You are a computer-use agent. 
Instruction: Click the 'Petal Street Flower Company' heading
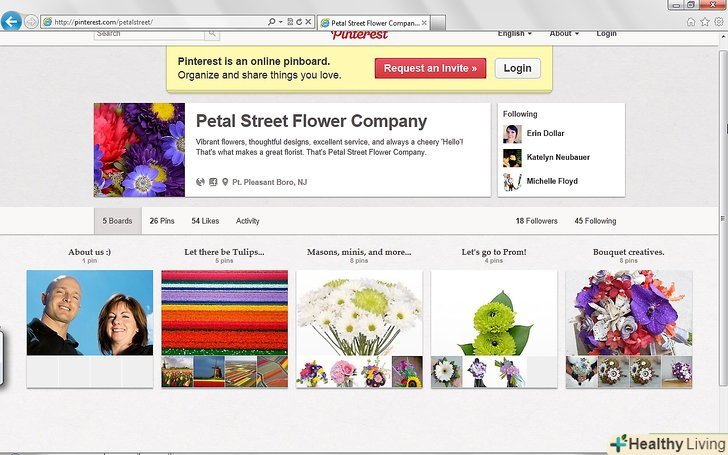[x=311, y=121]
